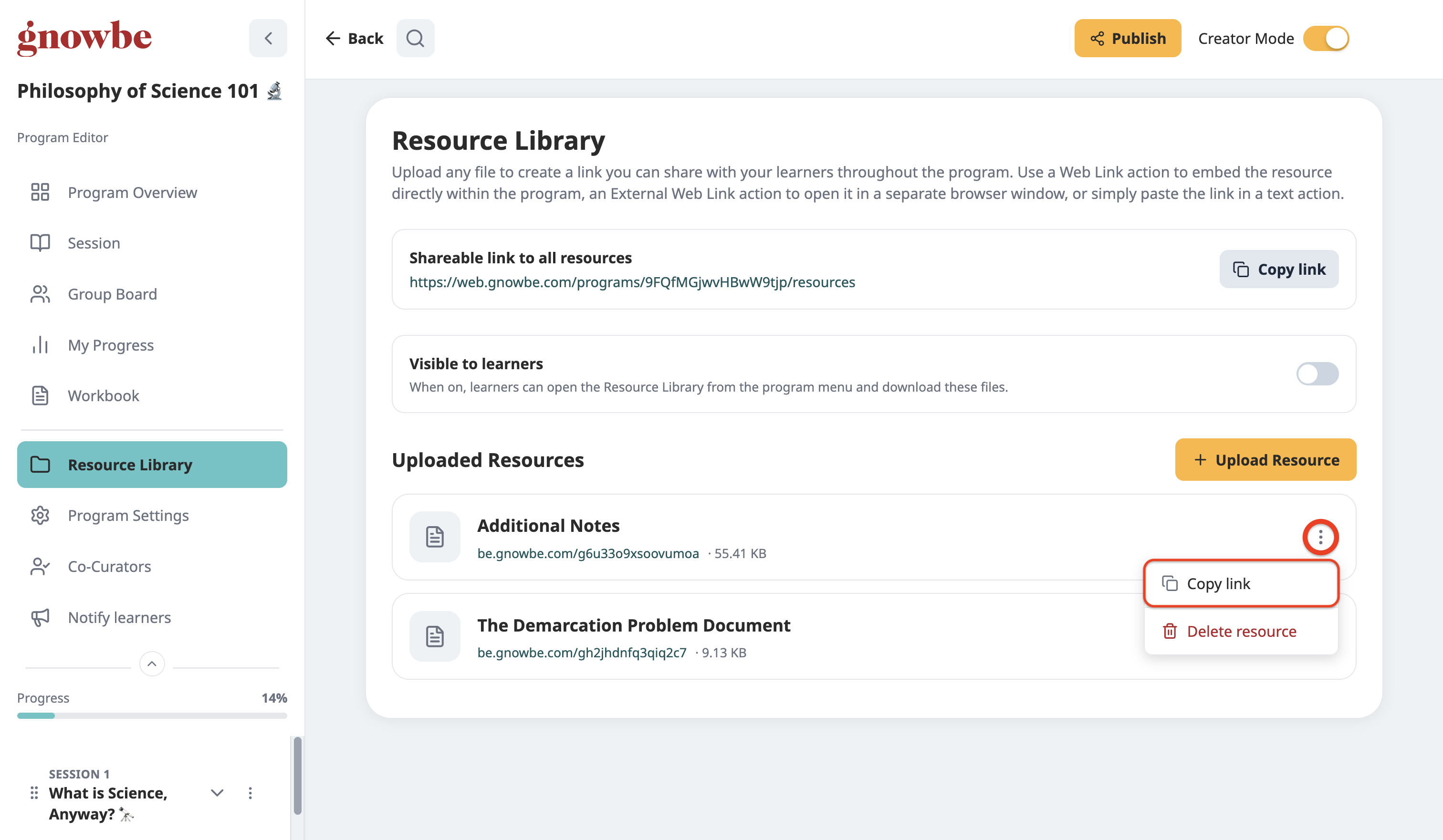
Task: Click the Resource Library heading
Action: tap(498, 140)
